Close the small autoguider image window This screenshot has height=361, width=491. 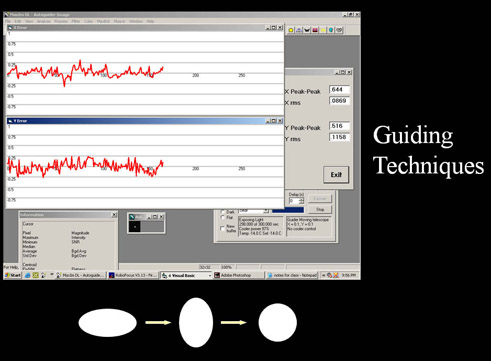click(161, 217)
